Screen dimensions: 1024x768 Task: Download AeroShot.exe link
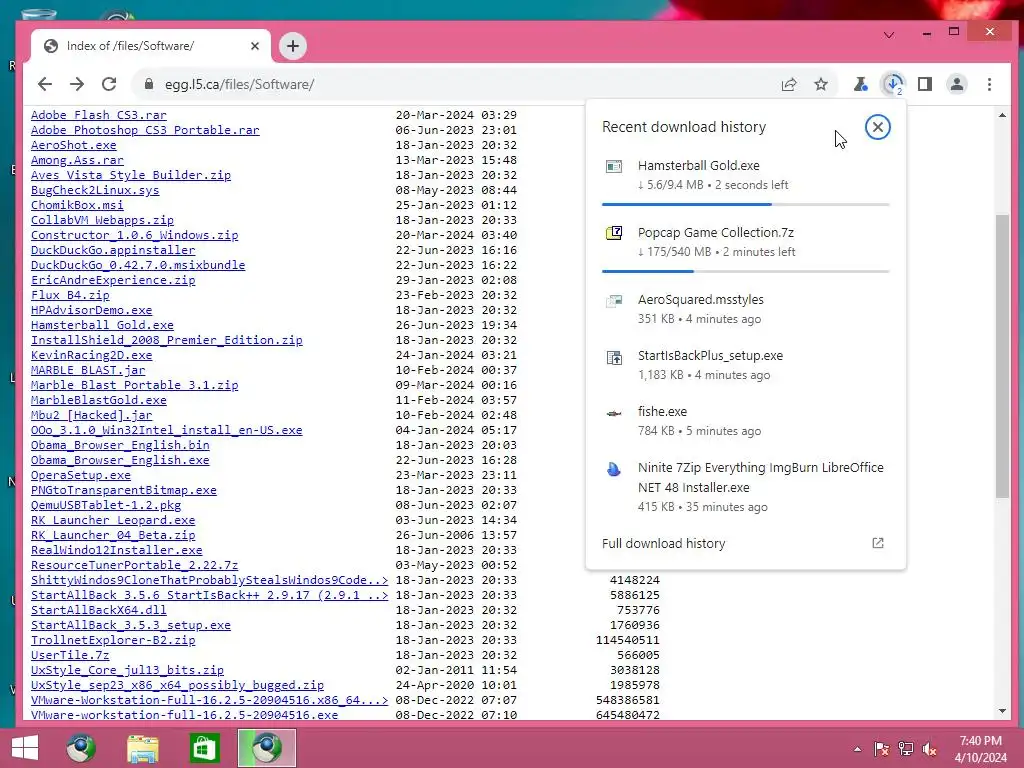[74, 145]
